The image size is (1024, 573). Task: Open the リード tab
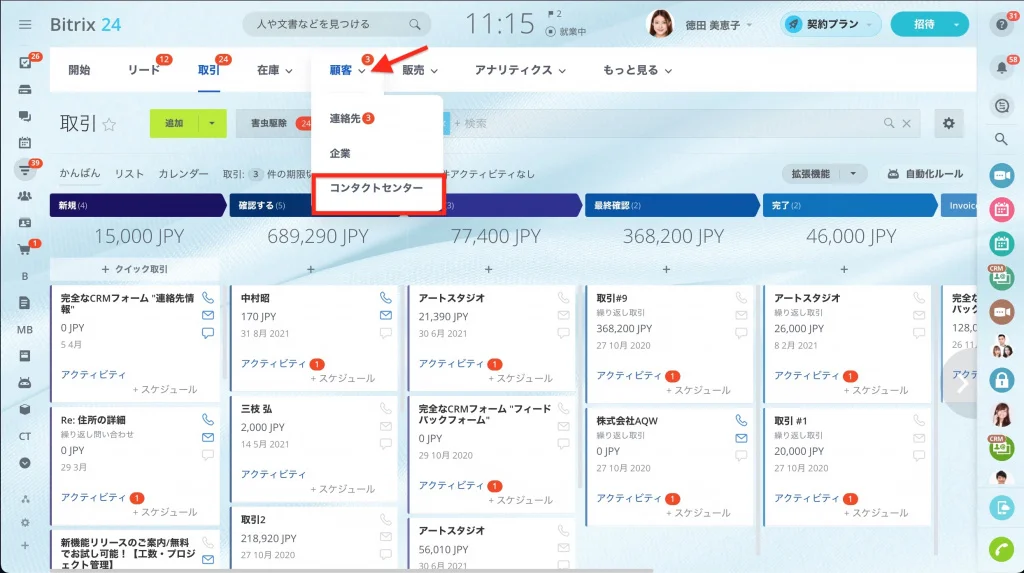coord(144,70)
